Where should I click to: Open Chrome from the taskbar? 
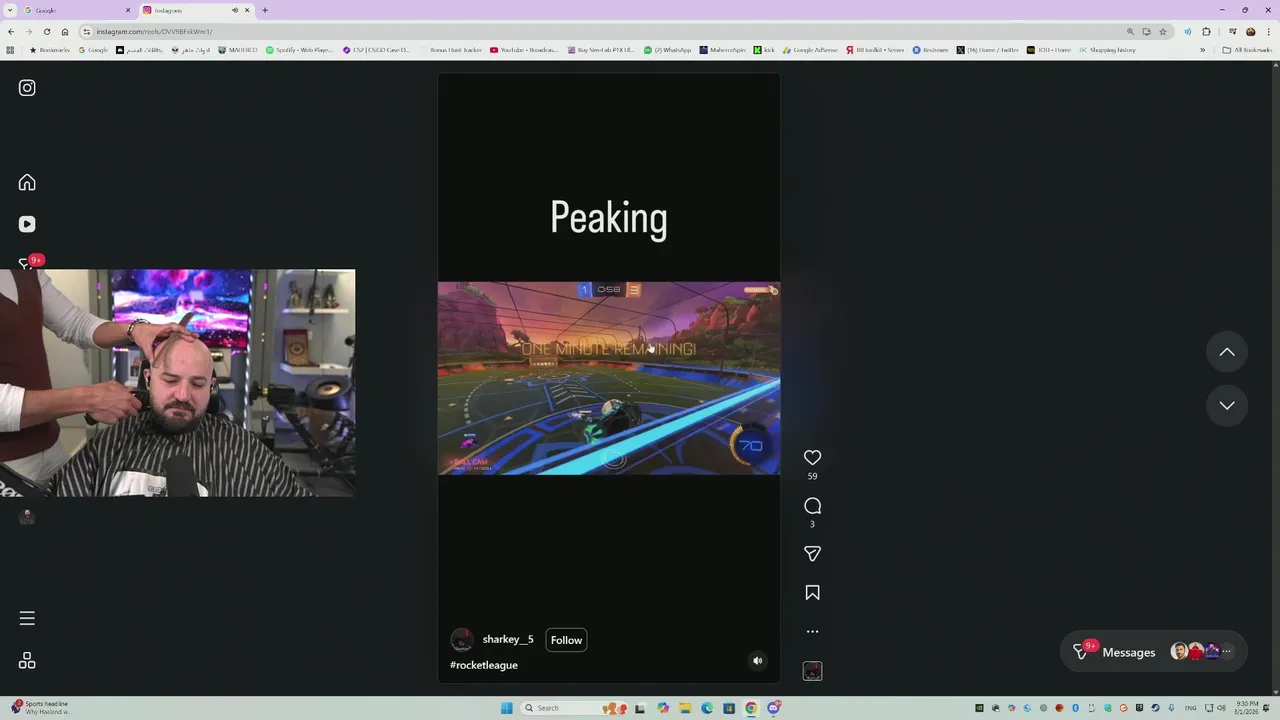click(751, 708)
